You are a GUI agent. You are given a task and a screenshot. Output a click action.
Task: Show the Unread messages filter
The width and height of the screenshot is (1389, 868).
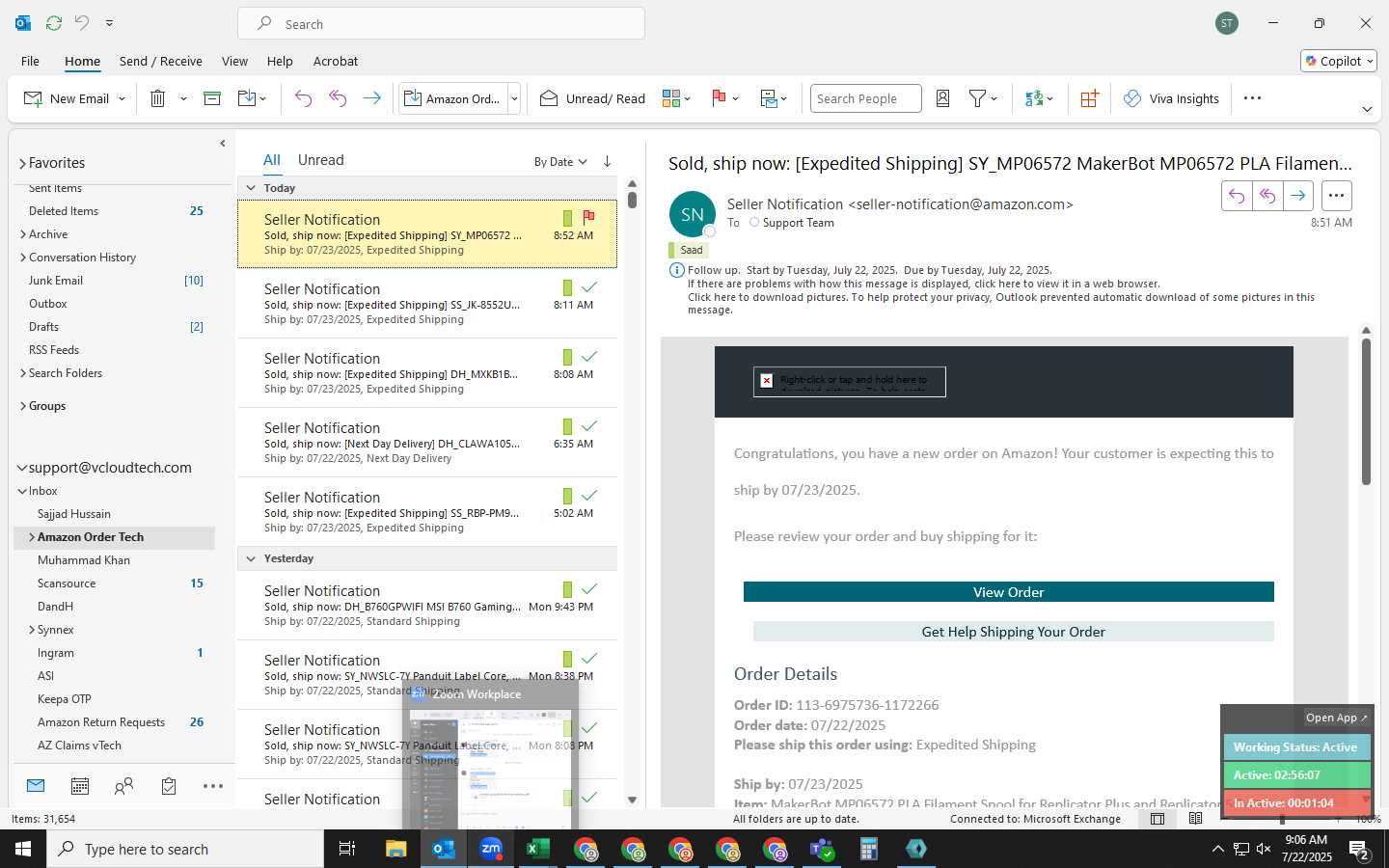pos(320,160)
